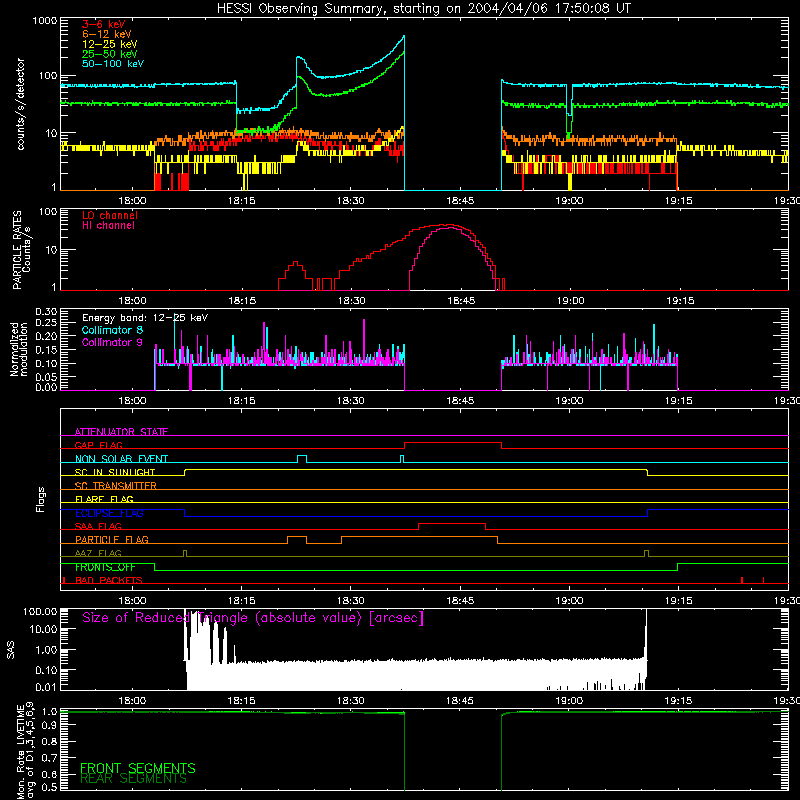The width and height of the screenshot is (800, 800).
Task: Click the SC IN SUNLIGHT flag label
Action: tap(115, 472)
